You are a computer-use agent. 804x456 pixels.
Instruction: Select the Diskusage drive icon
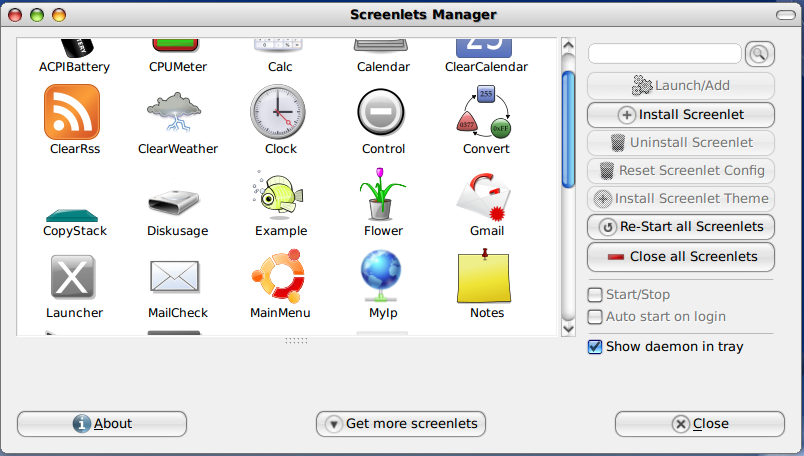coord(174,202)
